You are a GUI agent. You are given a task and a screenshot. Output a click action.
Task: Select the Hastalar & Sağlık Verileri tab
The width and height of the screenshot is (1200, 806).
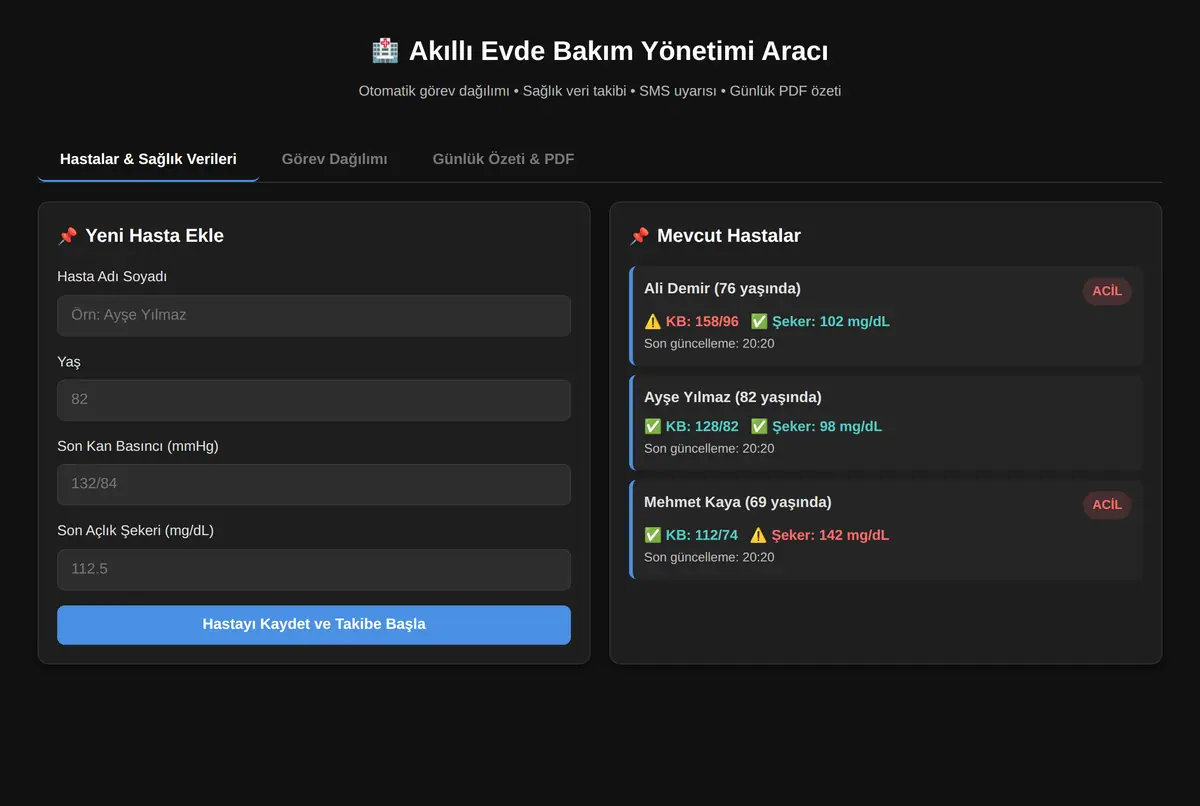tap(148, 159)
